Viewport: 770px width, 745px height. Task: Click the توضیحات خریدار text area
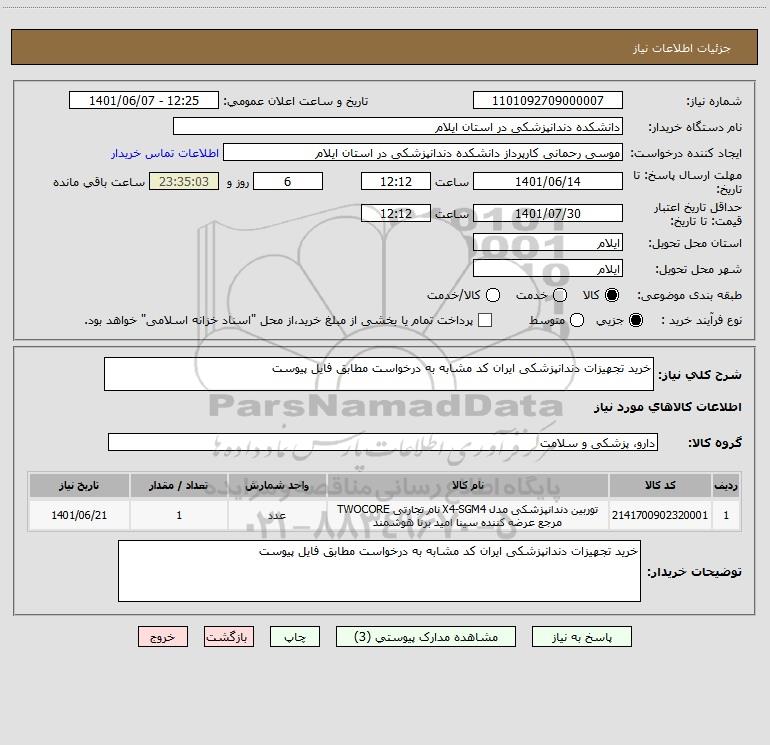[379, 571]
